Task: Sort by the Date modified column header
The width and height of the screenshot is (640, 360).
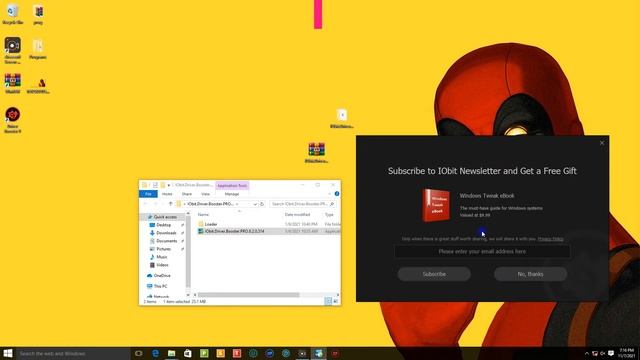Action: (x=297, y=214)
